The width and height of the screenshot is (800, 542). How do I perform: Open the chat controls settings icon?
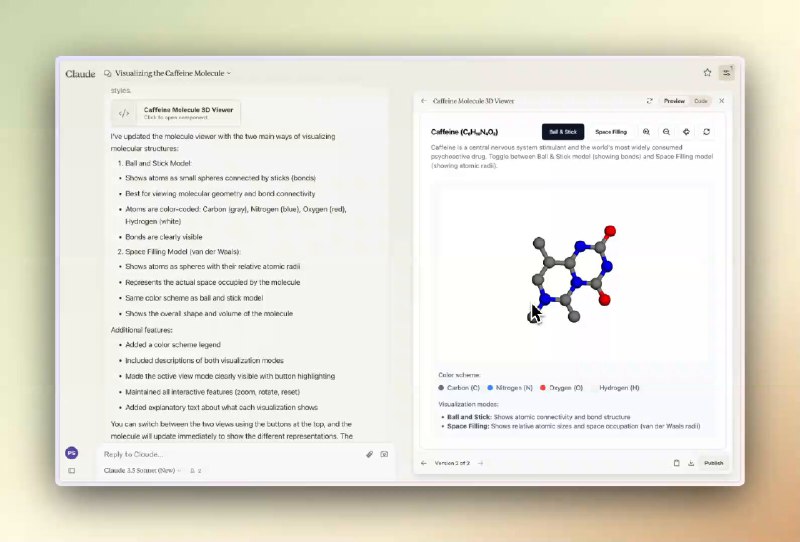pos(727,73)
